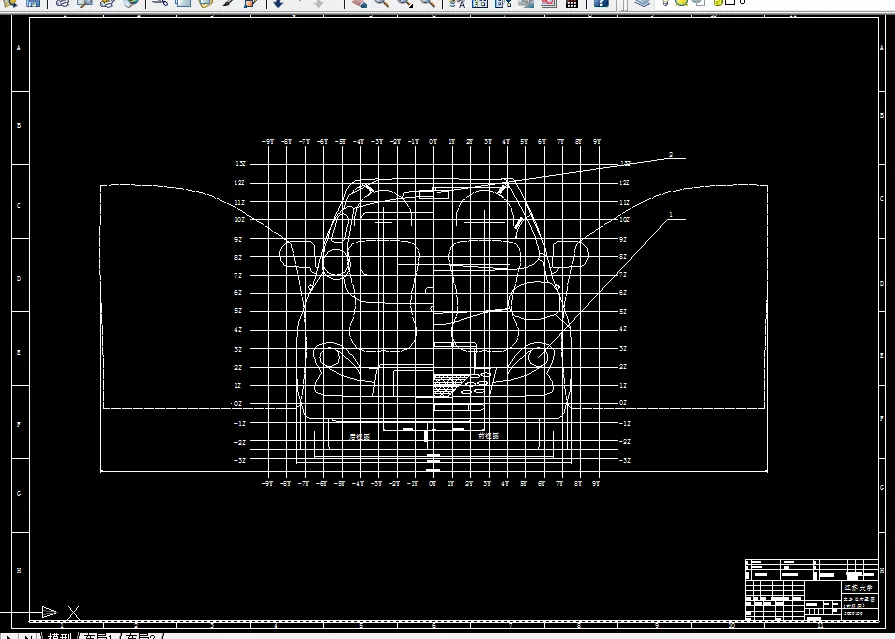
Task: Switch to the 布局2 layout tab
Action: 140,636
